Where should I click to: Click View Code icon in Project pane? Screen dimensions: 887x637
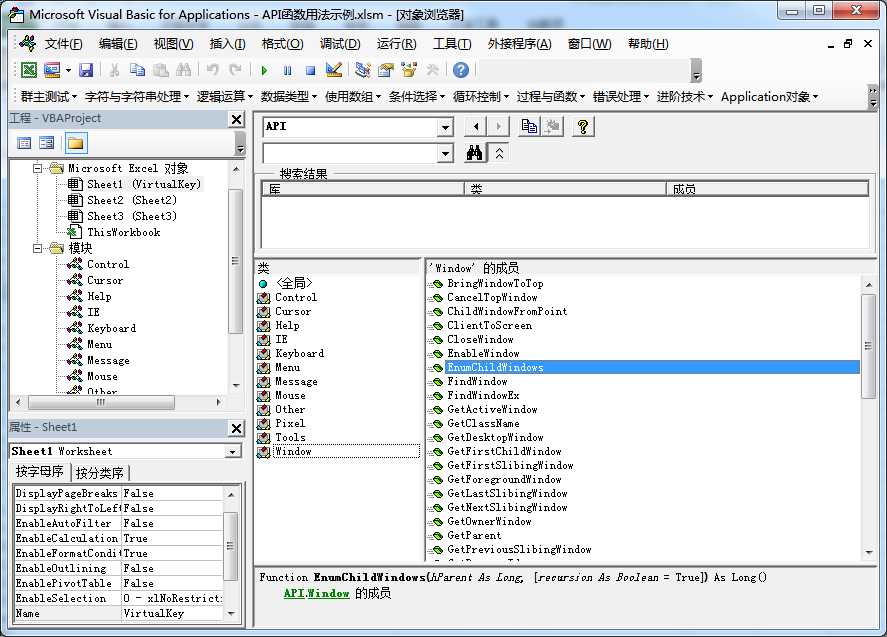coord(24,143)
